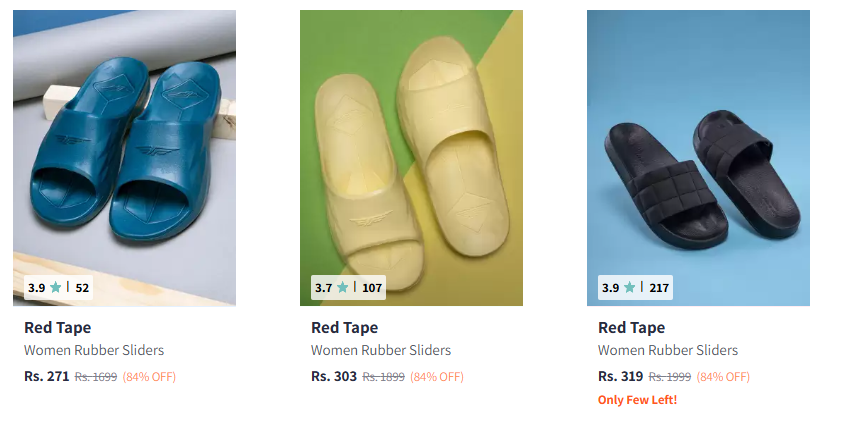842x424 pixels.
Task: Open Red Tape brand link for Rs. 319 product
Action: (632, 327)
